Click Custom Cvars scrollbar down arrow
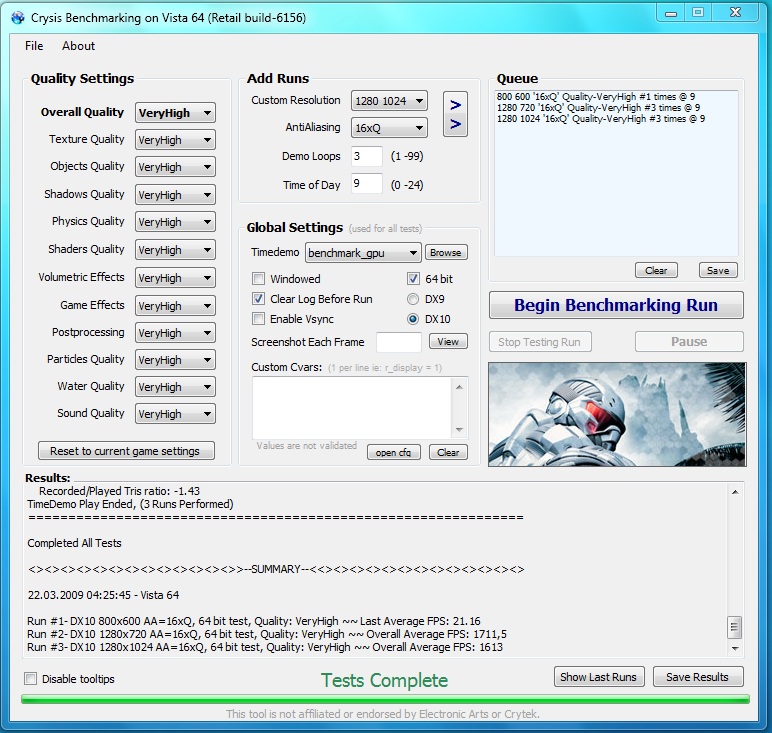 coord(459,430)
